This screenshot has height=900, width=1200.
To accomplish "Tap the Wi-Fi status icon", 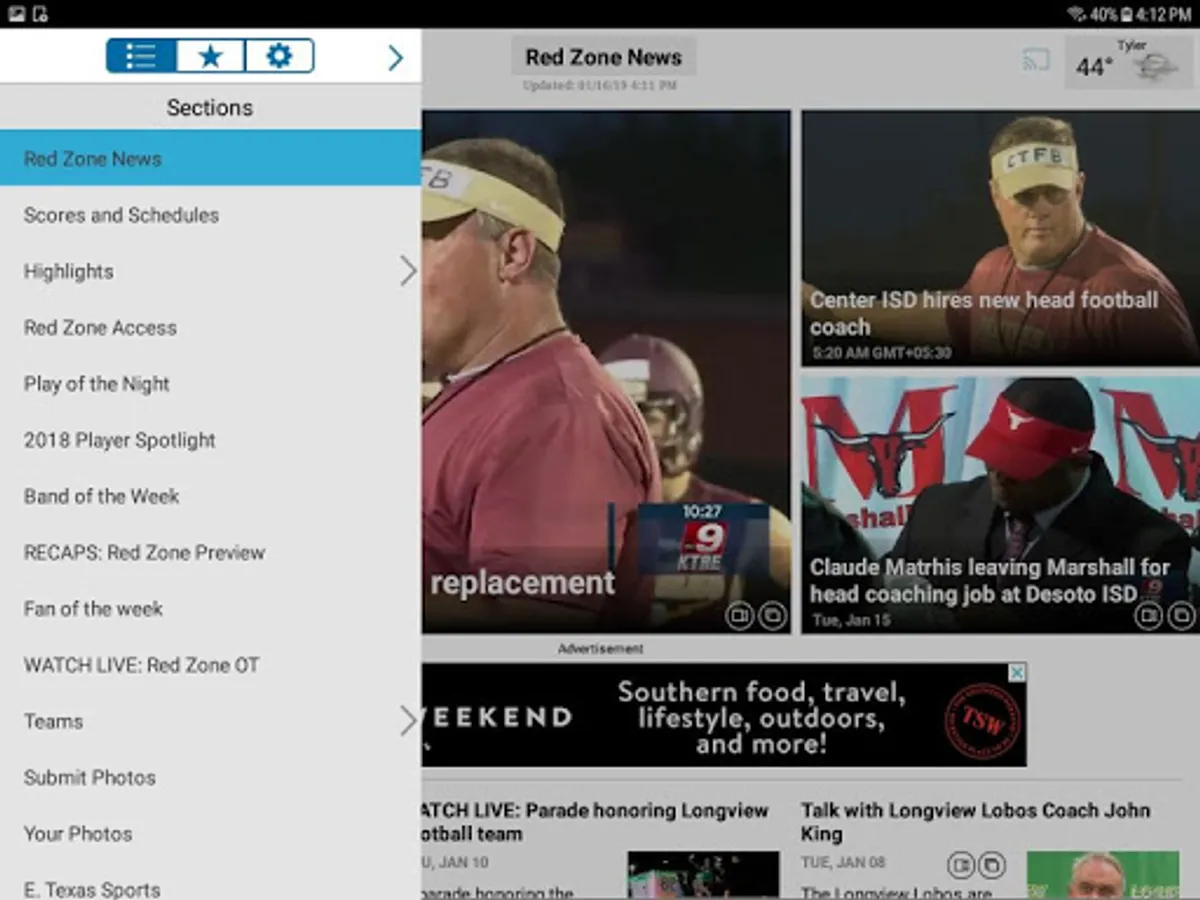I will coord(1077,14).
